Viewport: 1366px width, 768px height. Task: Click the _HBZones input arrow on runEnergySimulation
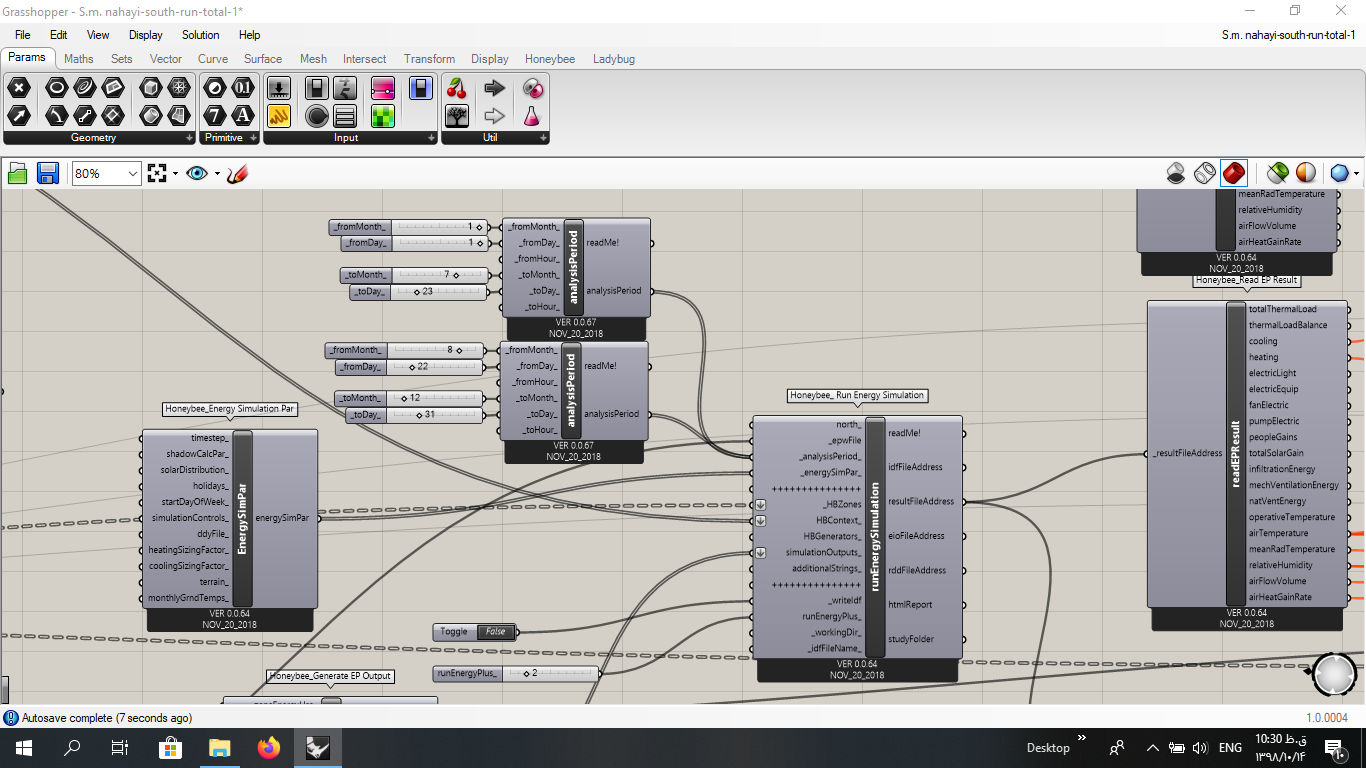coord(760,505)
